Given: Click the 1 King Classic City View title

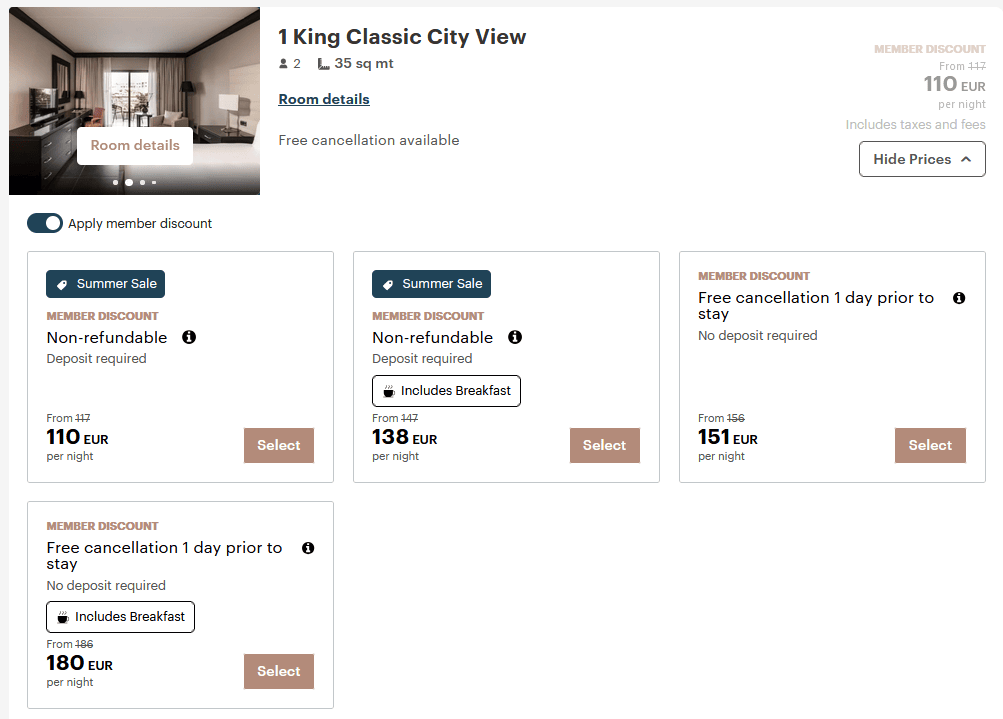Looking at the screenshot, I should point(402,37).
